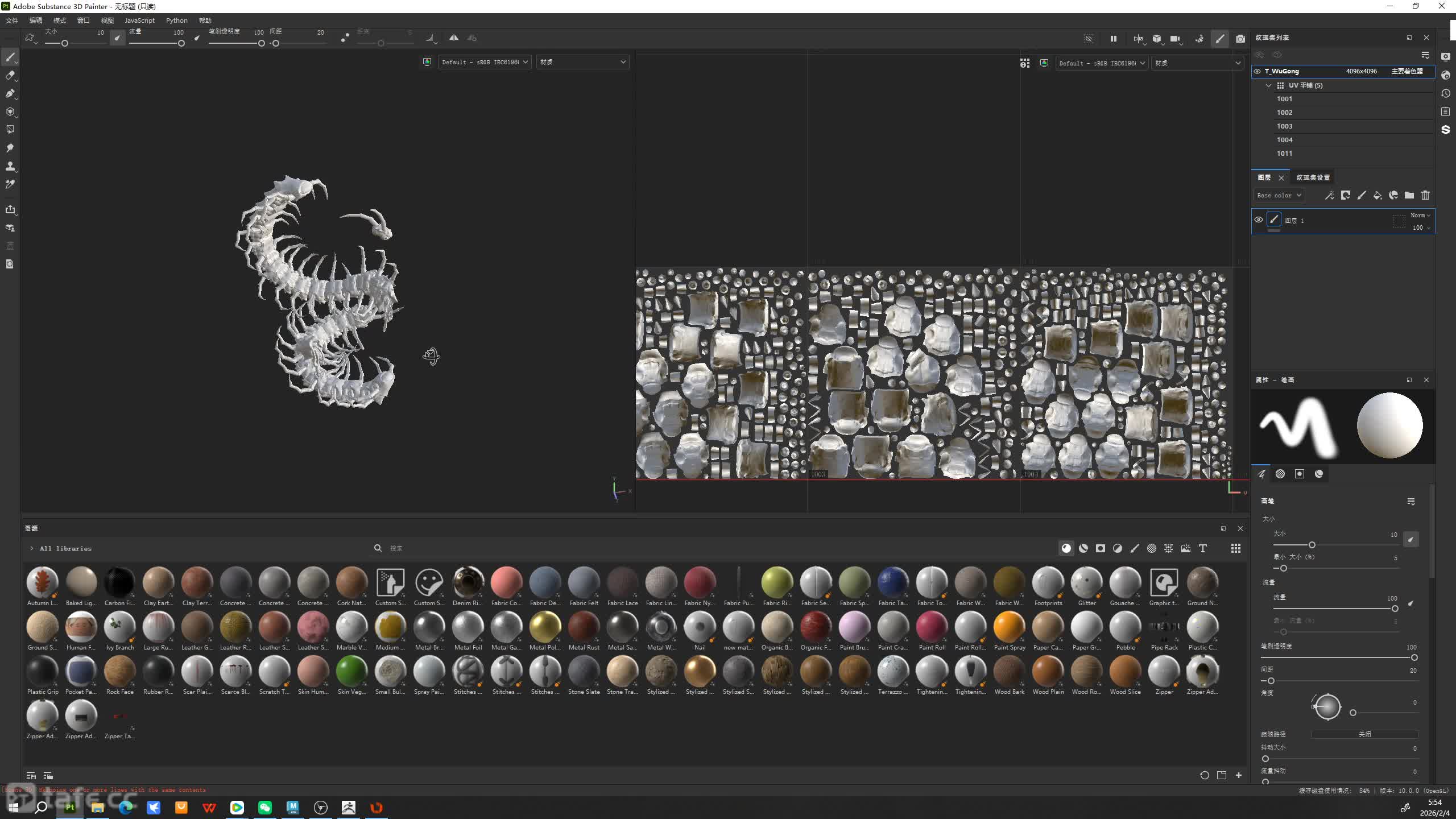Click the camera render screenshot icon
This screenshot has width=1456, height=819.
pos(1240,39)
